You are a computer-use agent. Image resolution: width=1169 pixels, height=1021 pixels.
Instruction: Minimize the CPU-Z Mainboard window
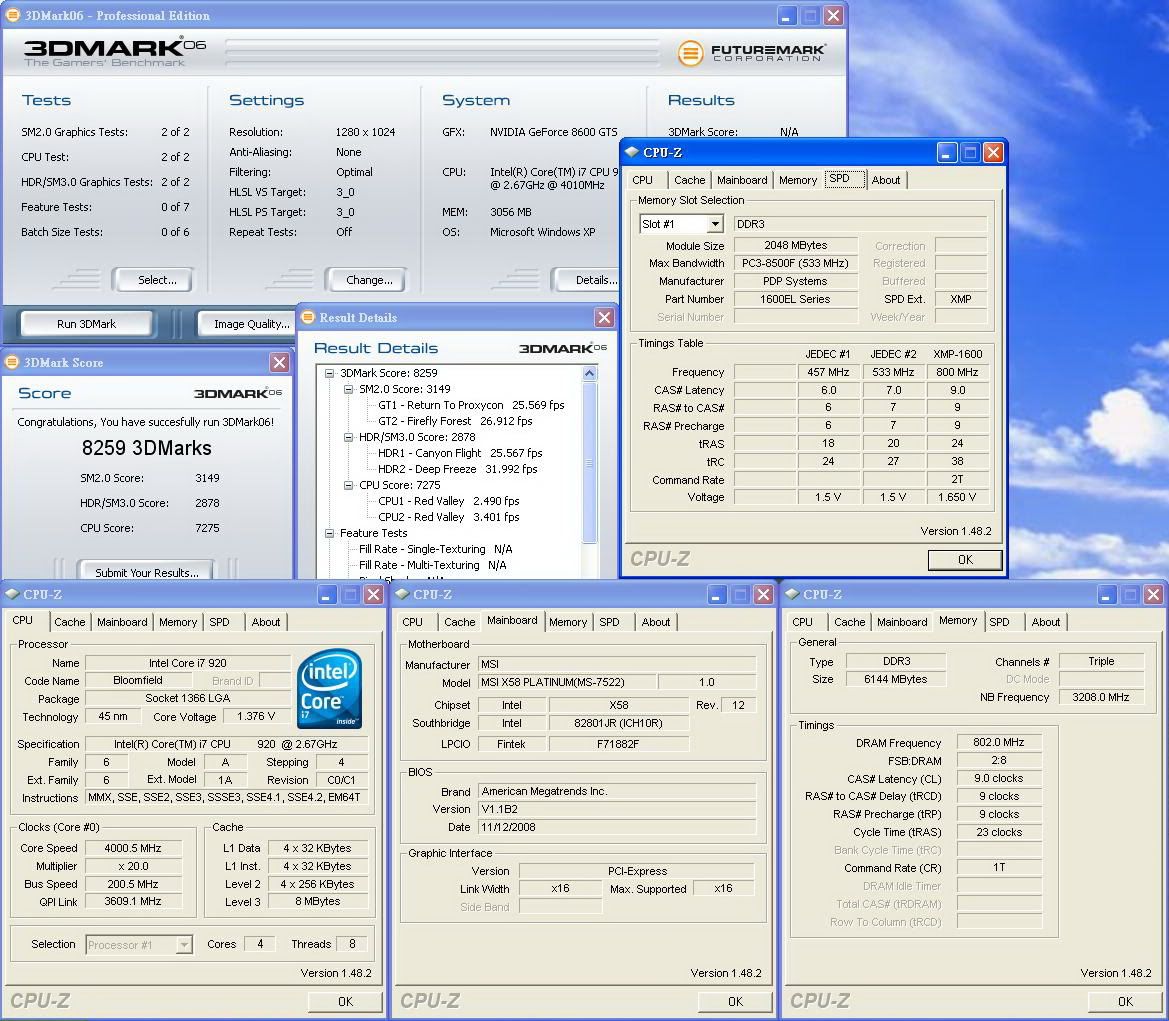(x=716, y=594)
